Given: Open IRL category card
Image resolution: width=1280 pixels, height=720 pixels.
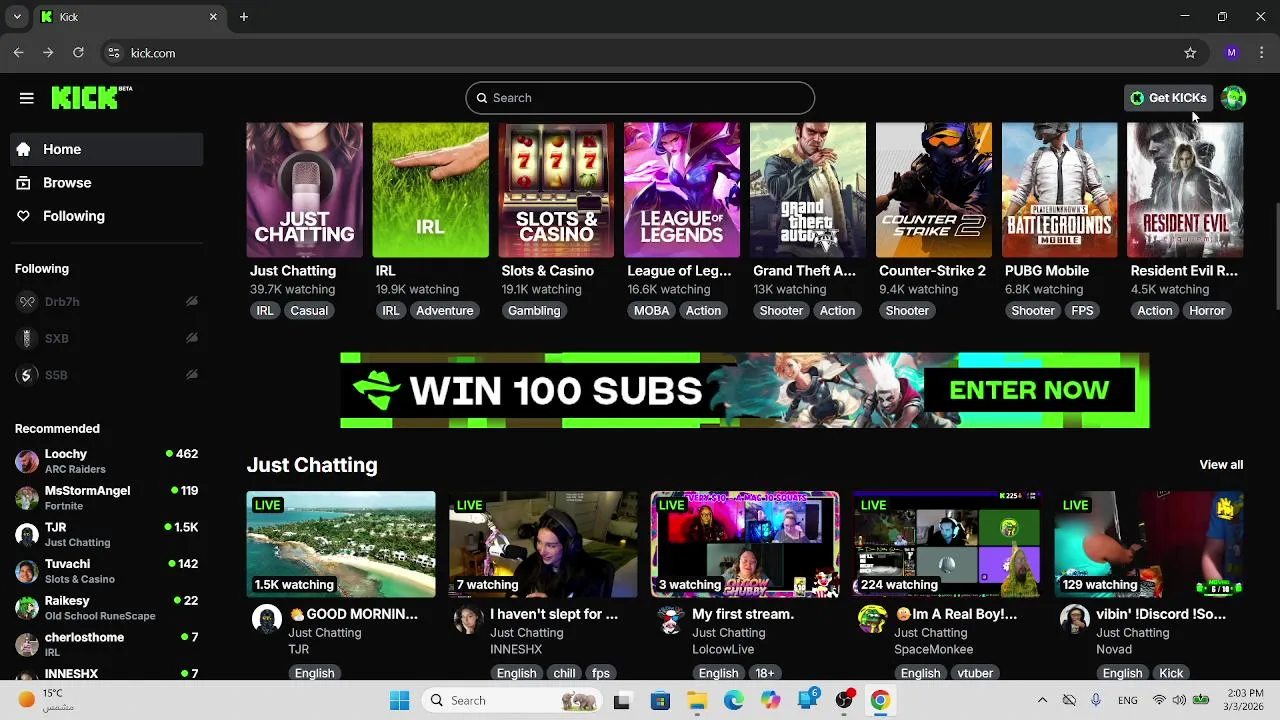Looking at the screenshot, I should [431, 190].
